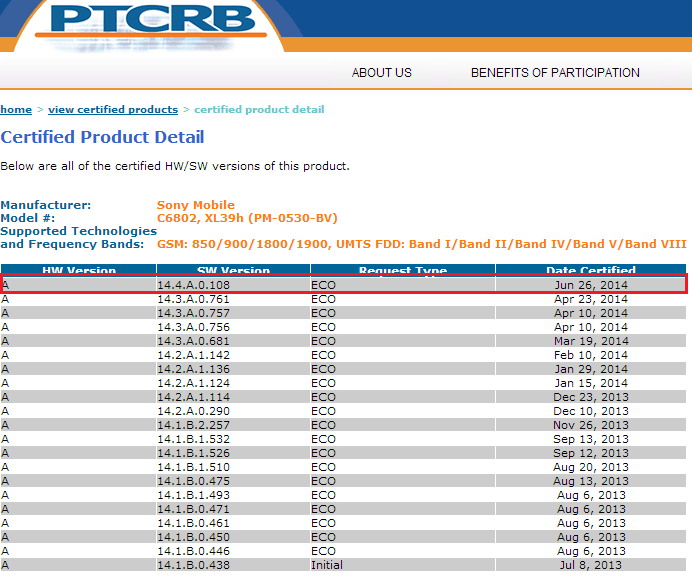
Task: Select date Jan 29, 2014 cell
Action: pos(591,369)
